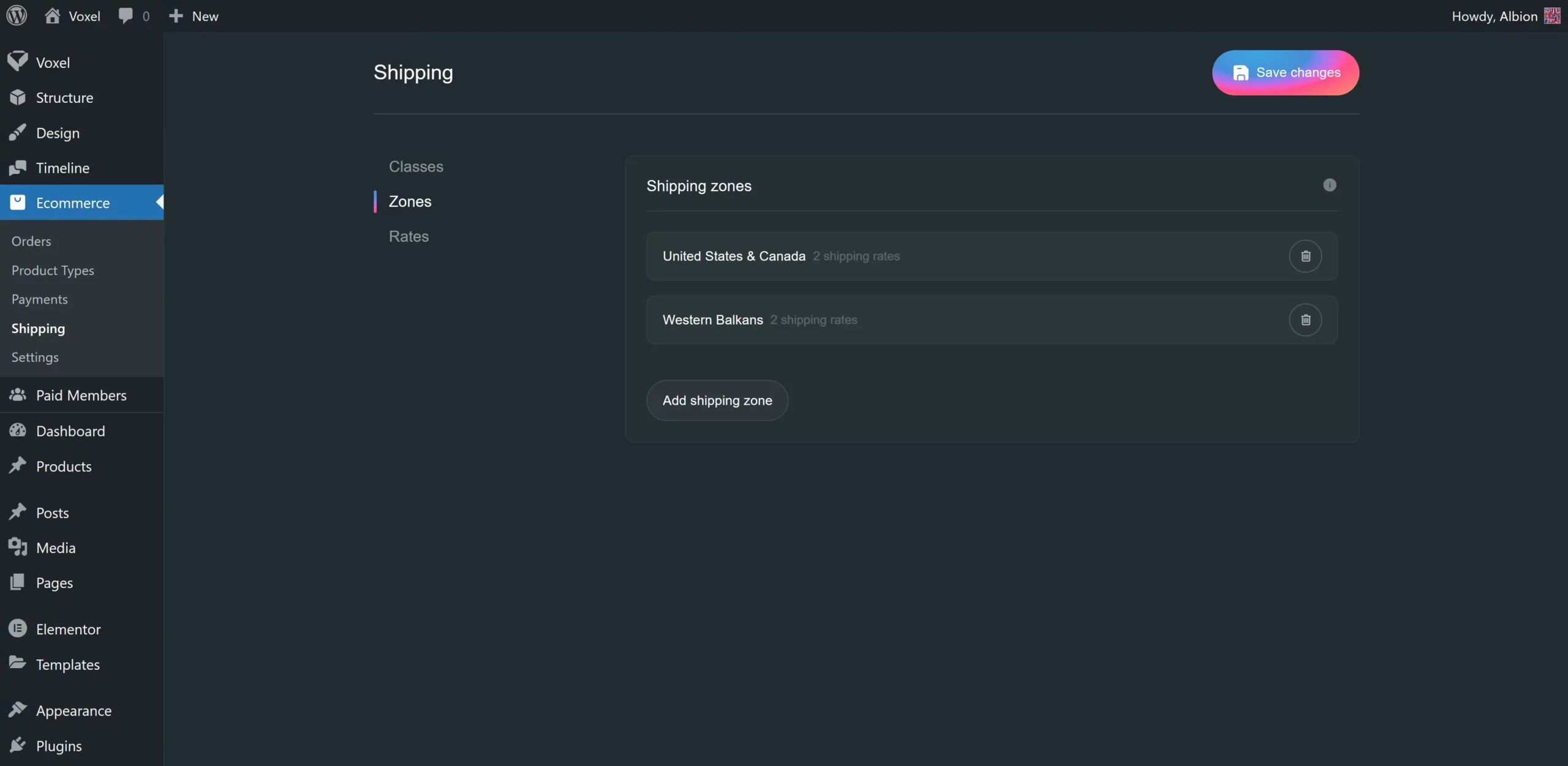Click the Shipping zones info icon
The height and width of the screenshot is (766, 1568).
tap(1329, 185)
